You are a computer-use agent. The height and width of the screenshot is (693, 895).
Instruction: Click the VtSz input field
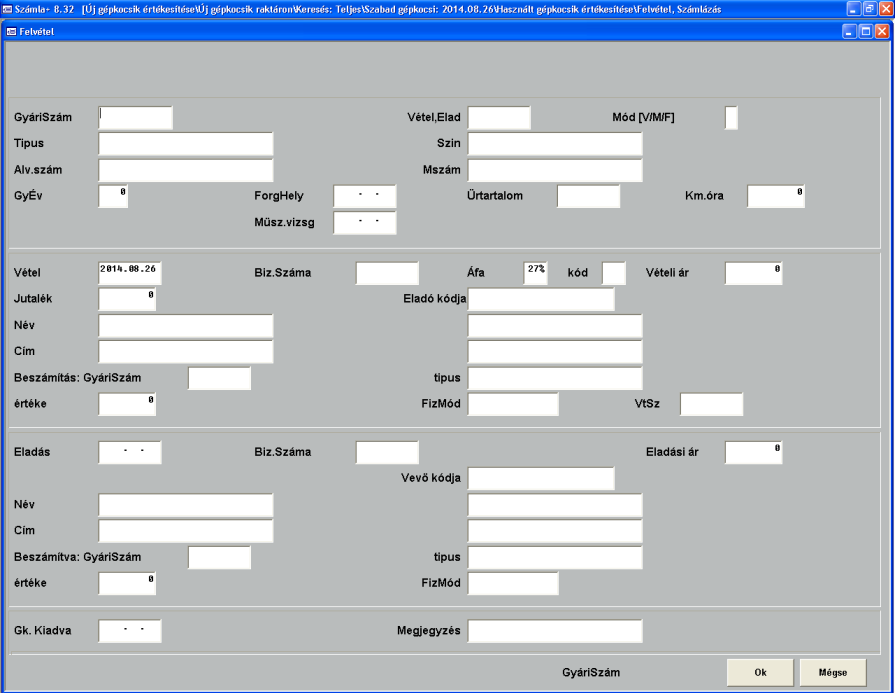[711, 404]
